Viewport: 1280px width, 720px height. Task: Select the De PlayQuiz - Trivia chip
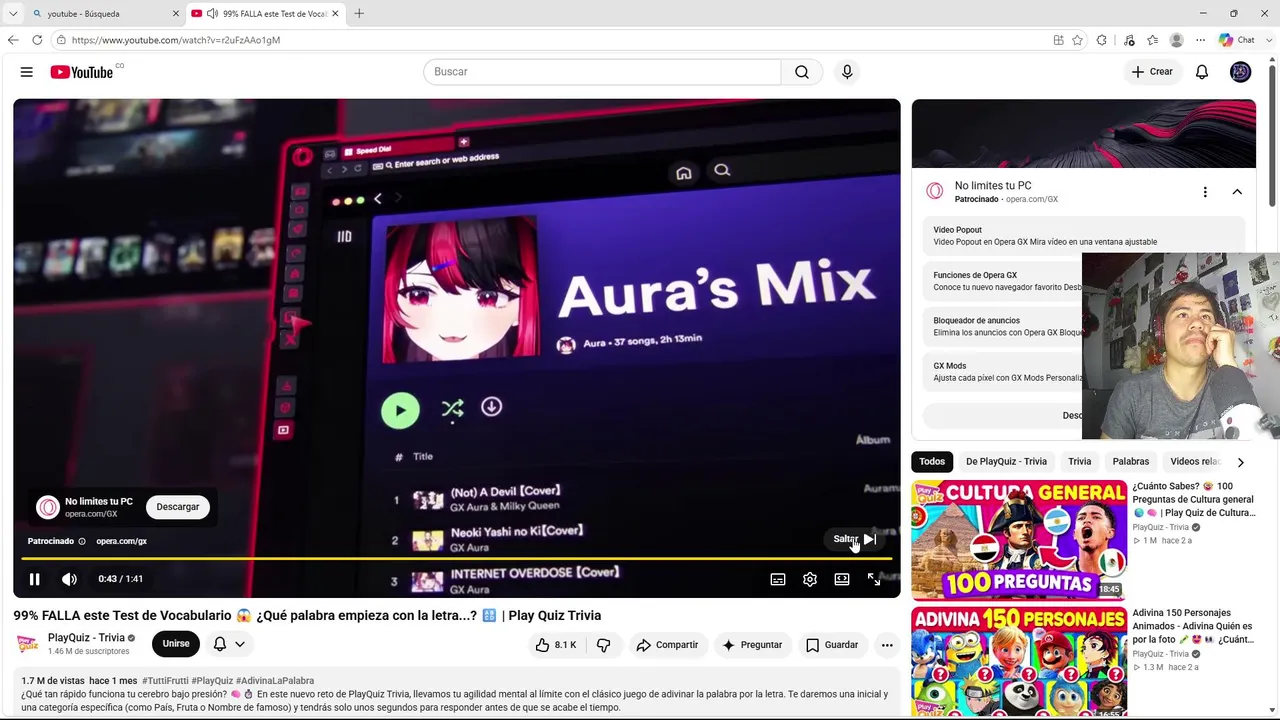(1006, 462)
